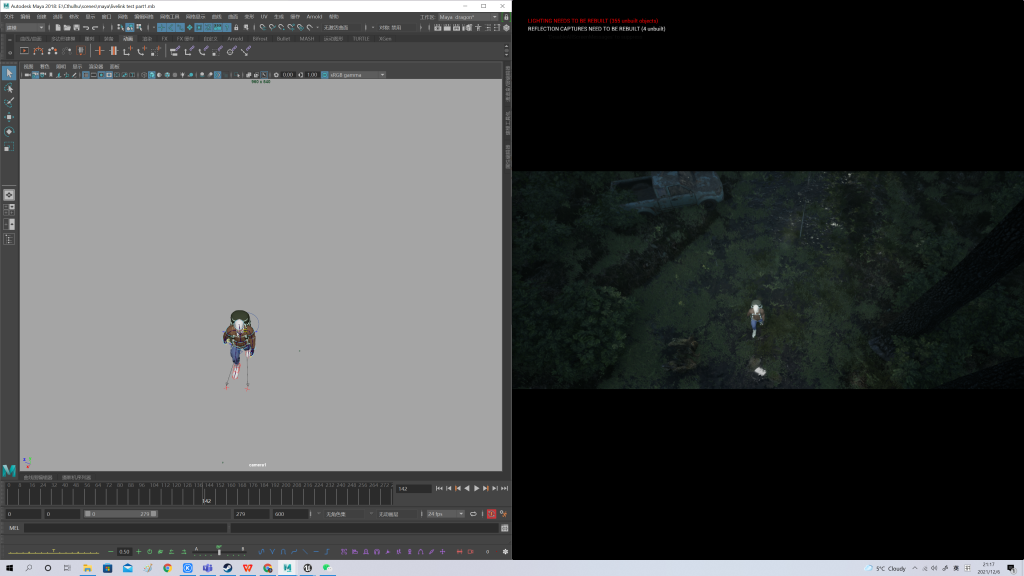Click the Single Perspective layout icon
This screenshot has height=576, width=1024.
click(x=8, y=195)
